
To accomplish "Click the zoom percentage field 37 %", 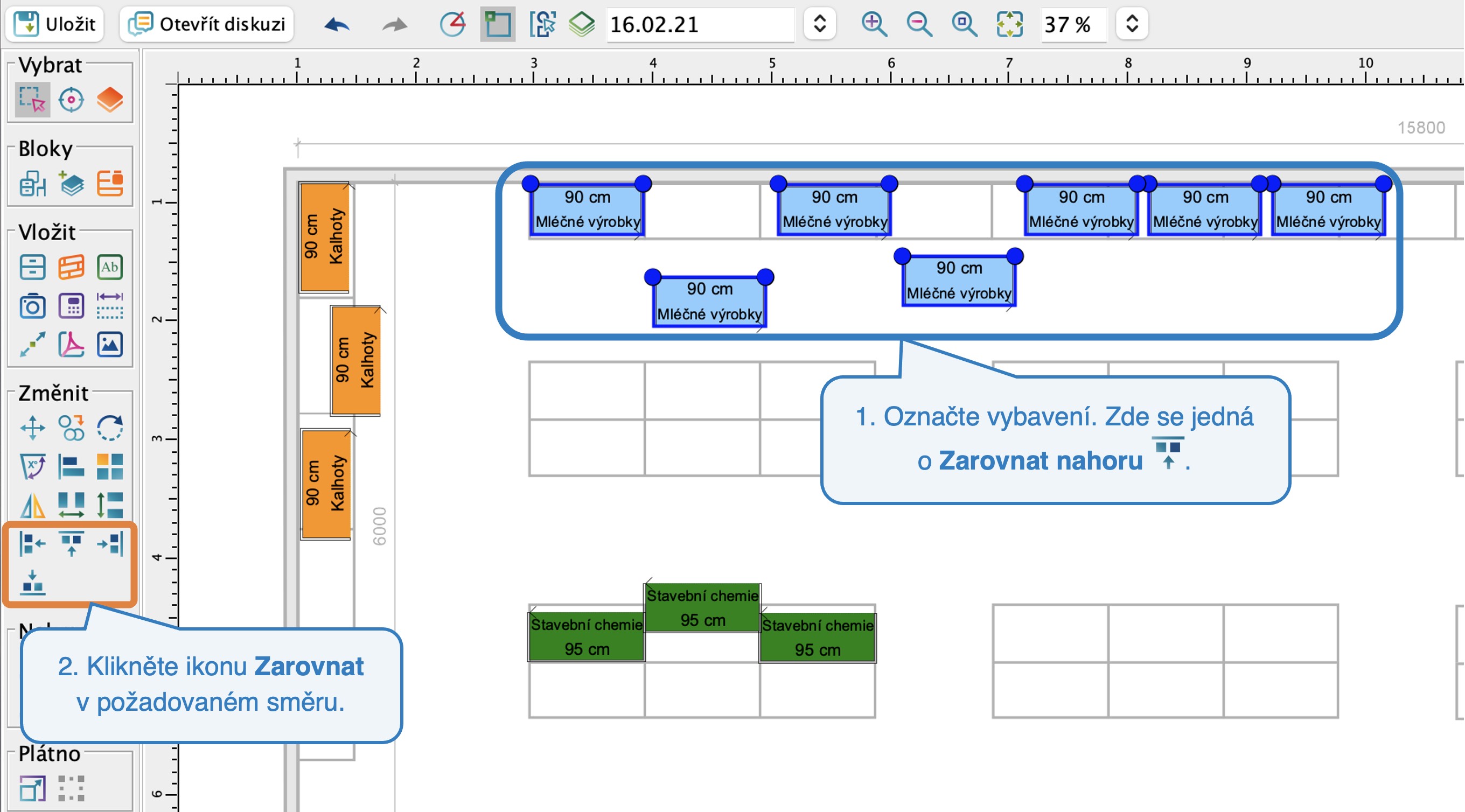I will point(1074,24).
